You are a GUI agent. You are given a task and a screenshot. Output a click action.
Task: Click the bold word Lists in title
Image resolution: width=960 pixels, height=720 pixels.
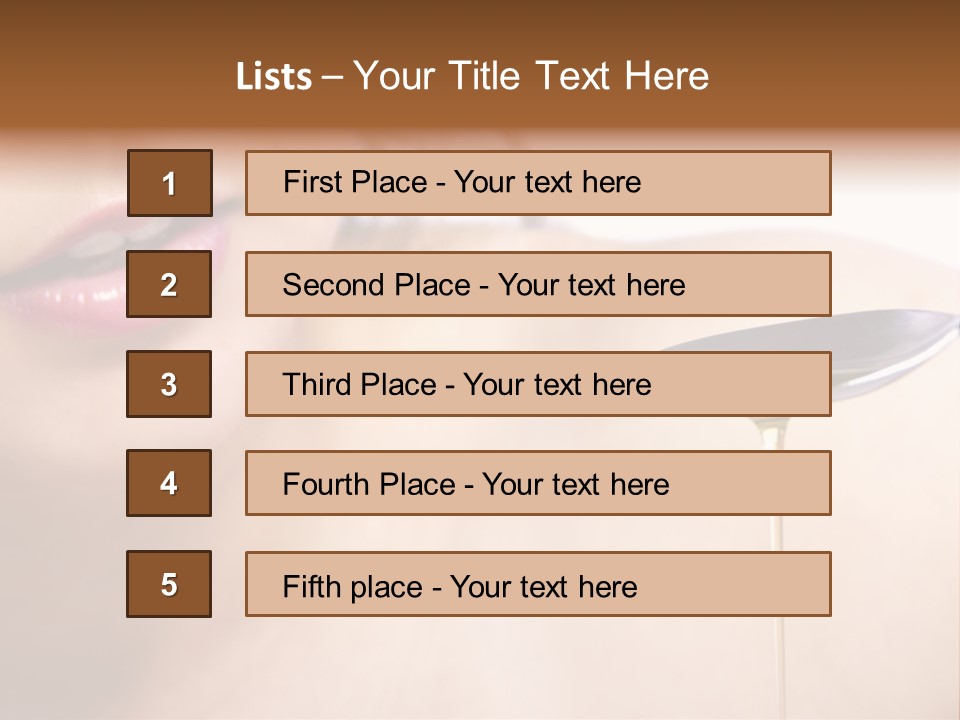point(274,77)
